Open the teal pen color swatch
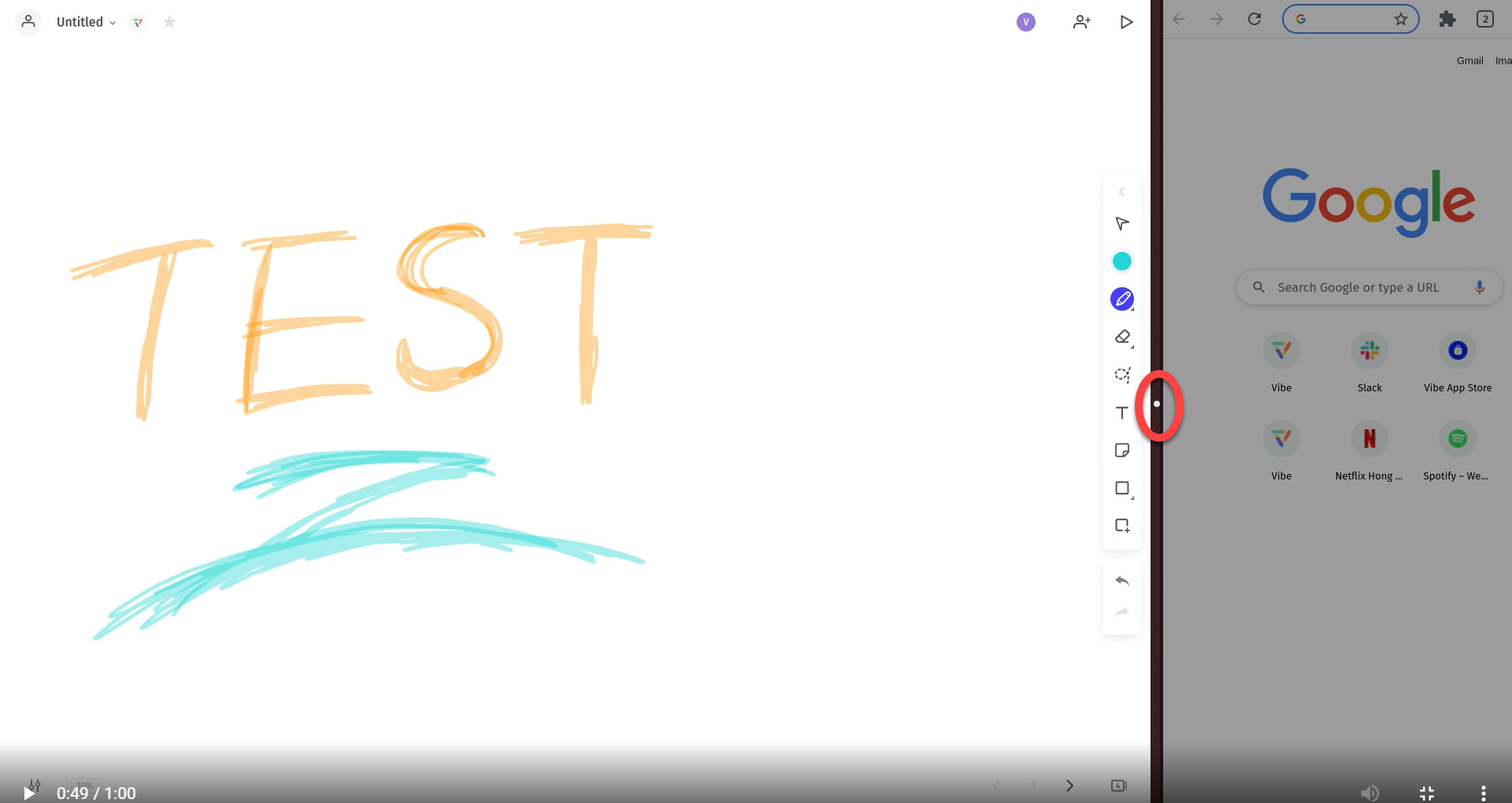The image size is (1512, 803). [1122, 261]
